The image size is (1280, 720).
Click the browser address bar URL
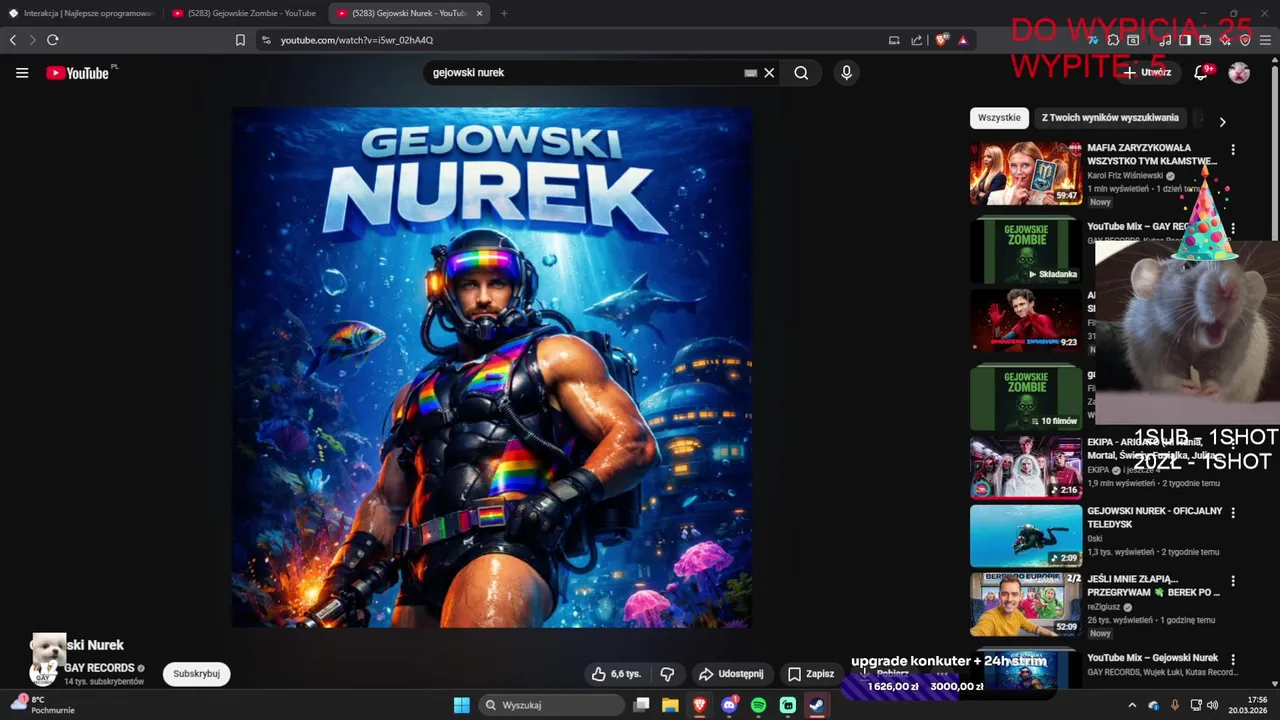pos(357,40)
